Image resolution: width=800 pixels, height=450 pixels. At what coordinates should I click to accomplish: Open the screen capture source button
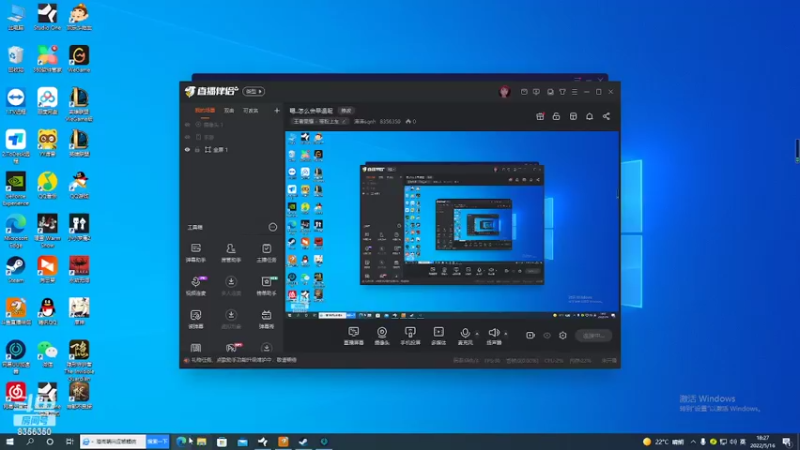pyautogui.click(x=354, y=336)
